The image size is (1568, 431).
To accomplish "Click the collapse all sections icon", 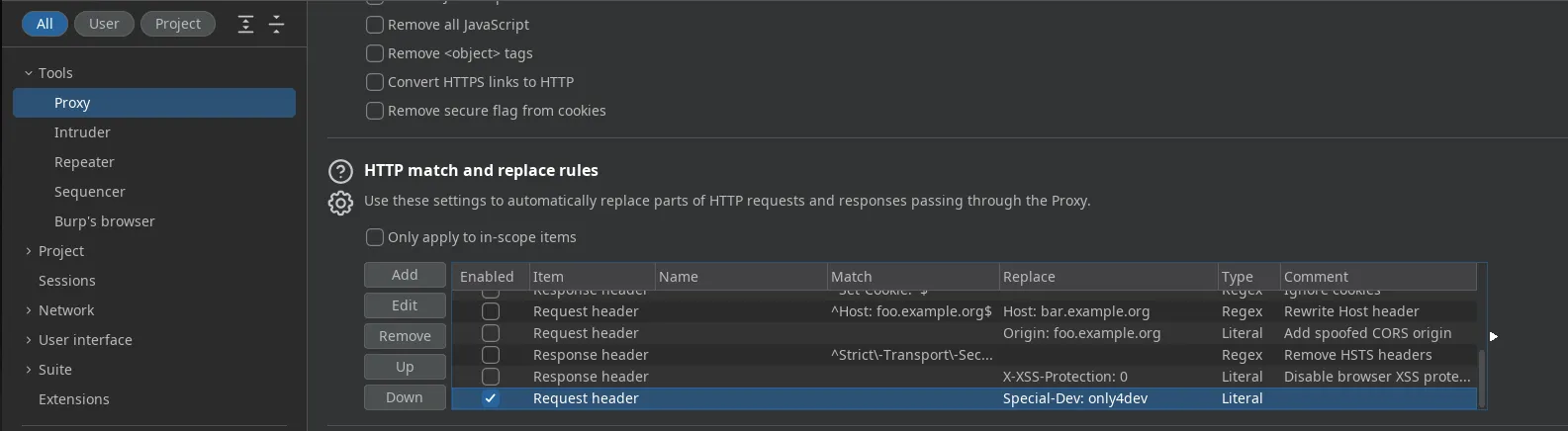I will [x=277, y=25].
